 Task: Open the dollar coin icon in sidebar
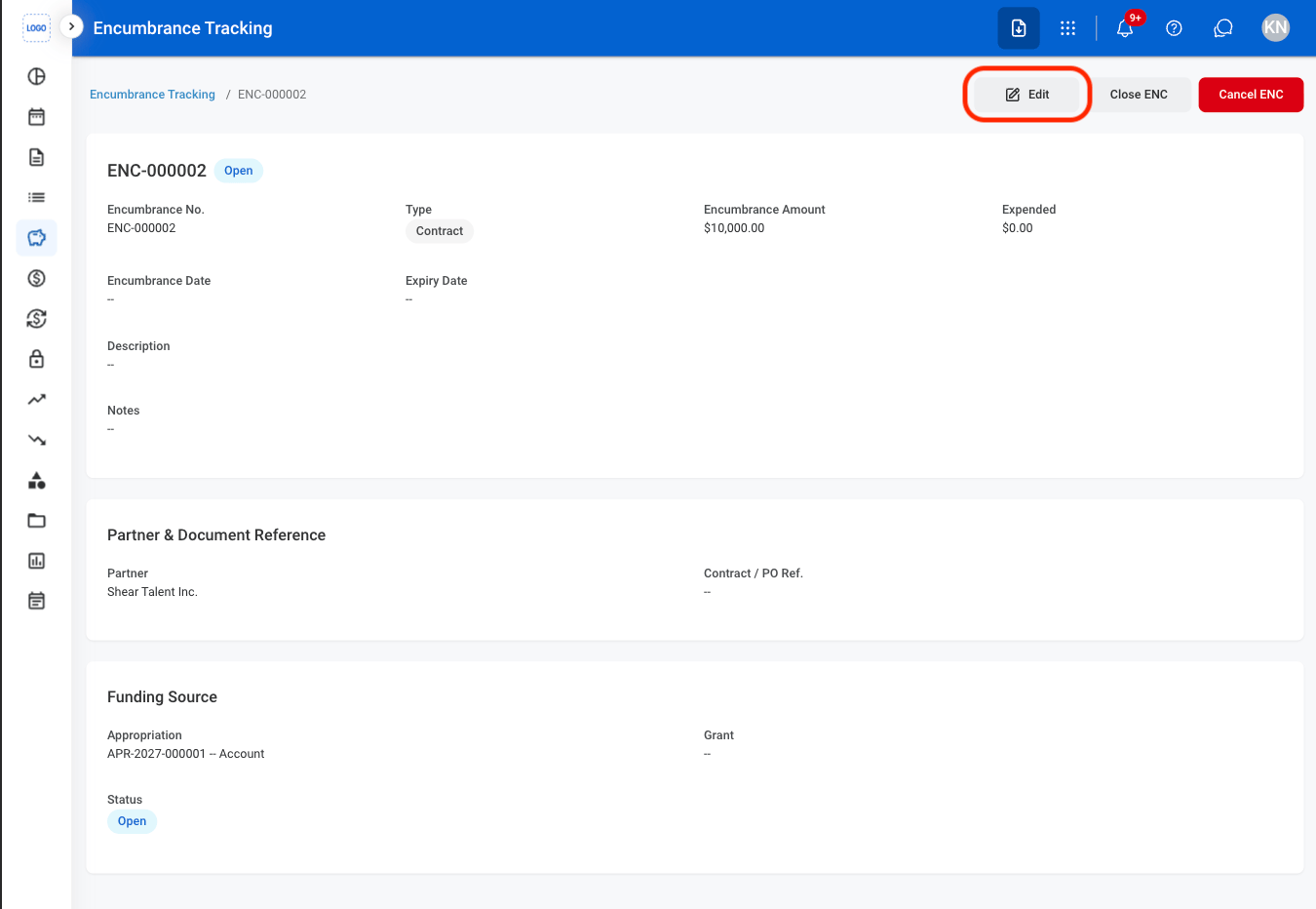click(36, 278)
